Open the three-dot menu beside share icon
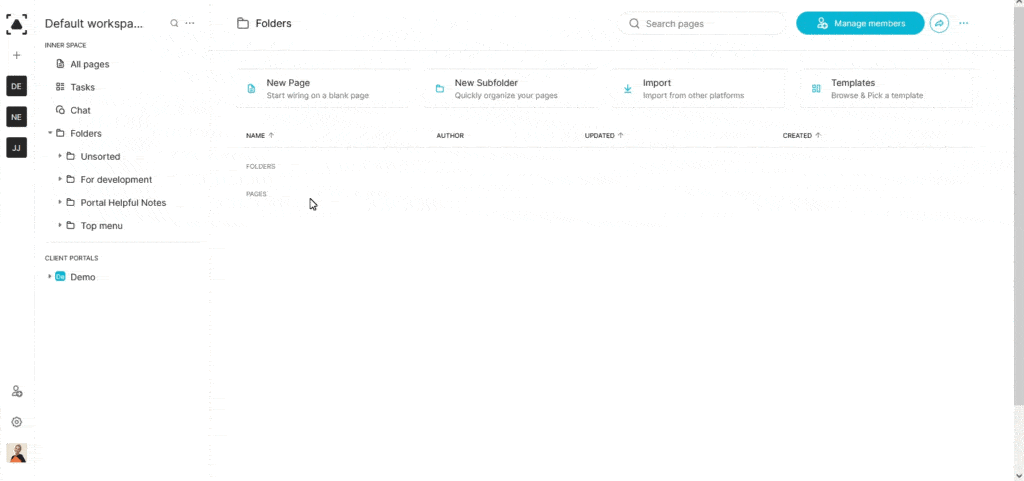The width and height of the screenshot is (1024, 481). click(x=964, y=23)
